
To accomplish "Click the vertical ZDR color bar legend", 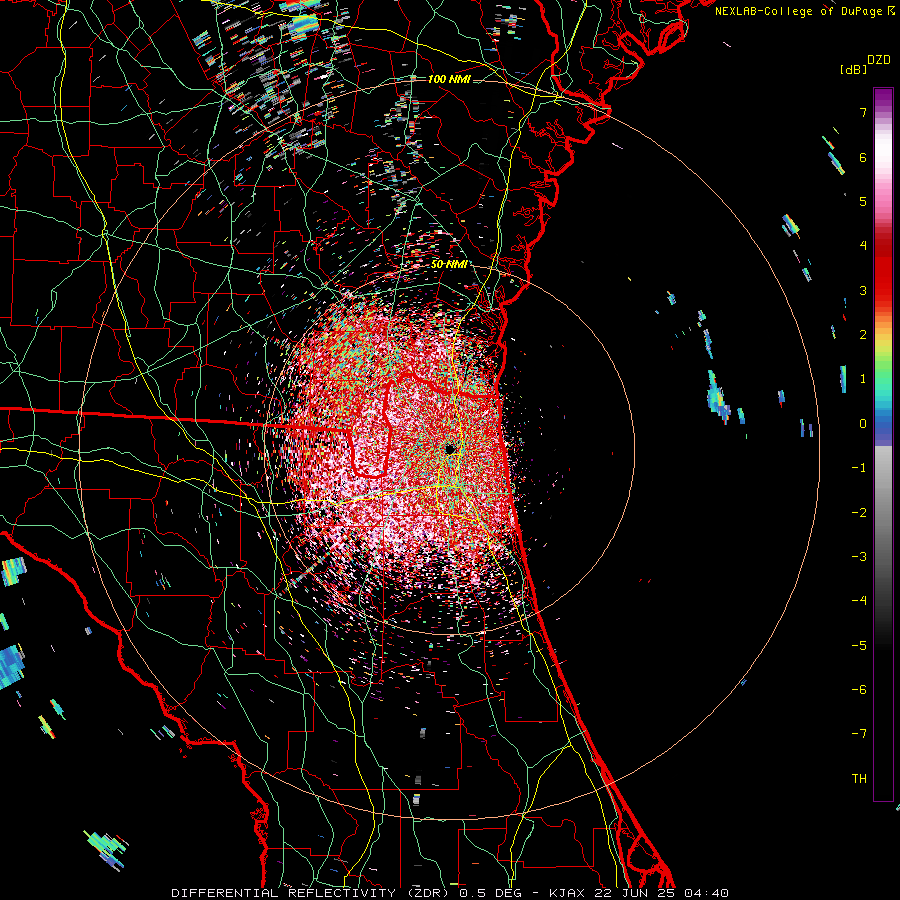I will [883, 444].
